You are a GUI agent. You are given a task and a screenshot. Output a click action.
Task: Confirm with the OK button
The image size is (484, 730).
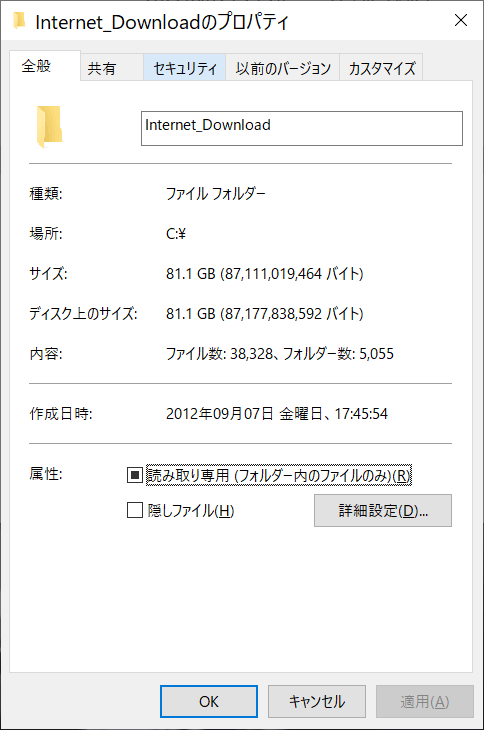[x=208, y=701]
